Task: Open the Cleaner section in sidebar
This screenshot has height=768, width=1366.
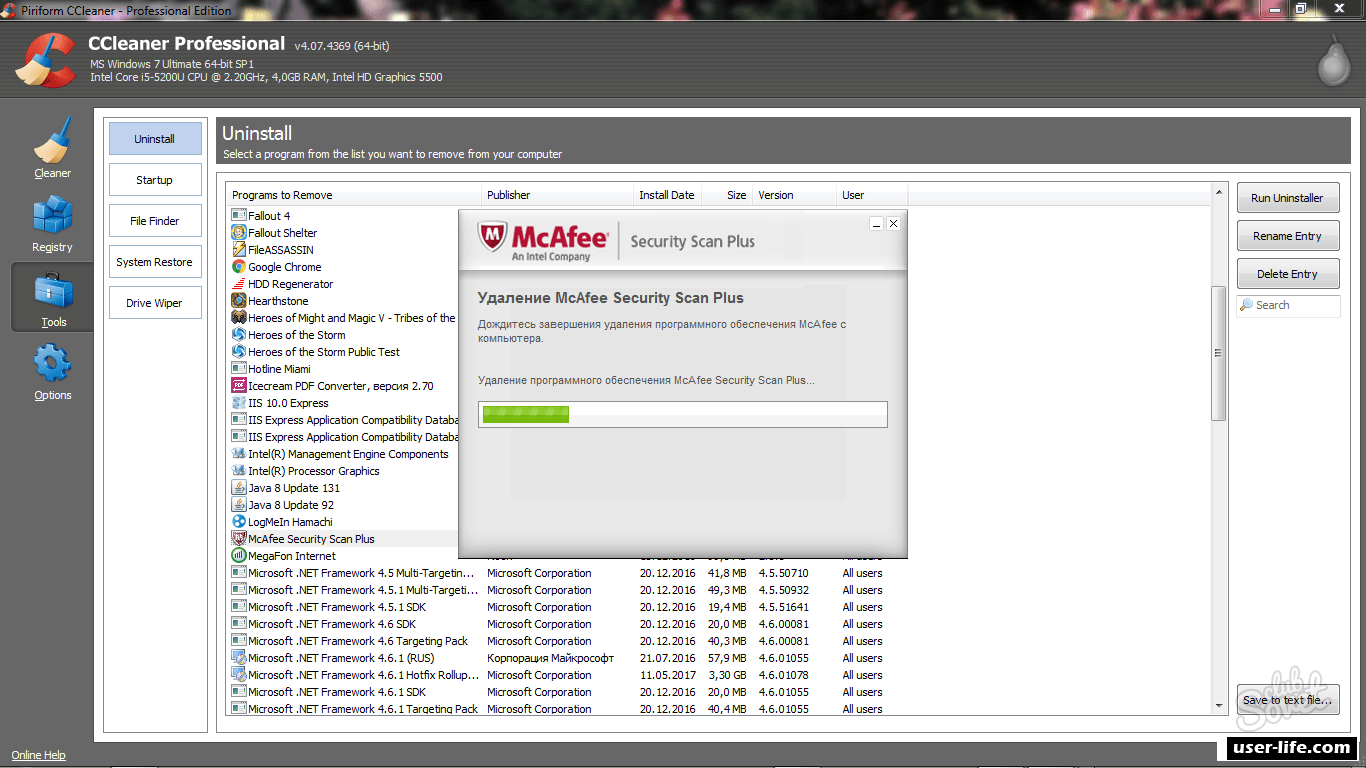Action: [x=52, y=148]
